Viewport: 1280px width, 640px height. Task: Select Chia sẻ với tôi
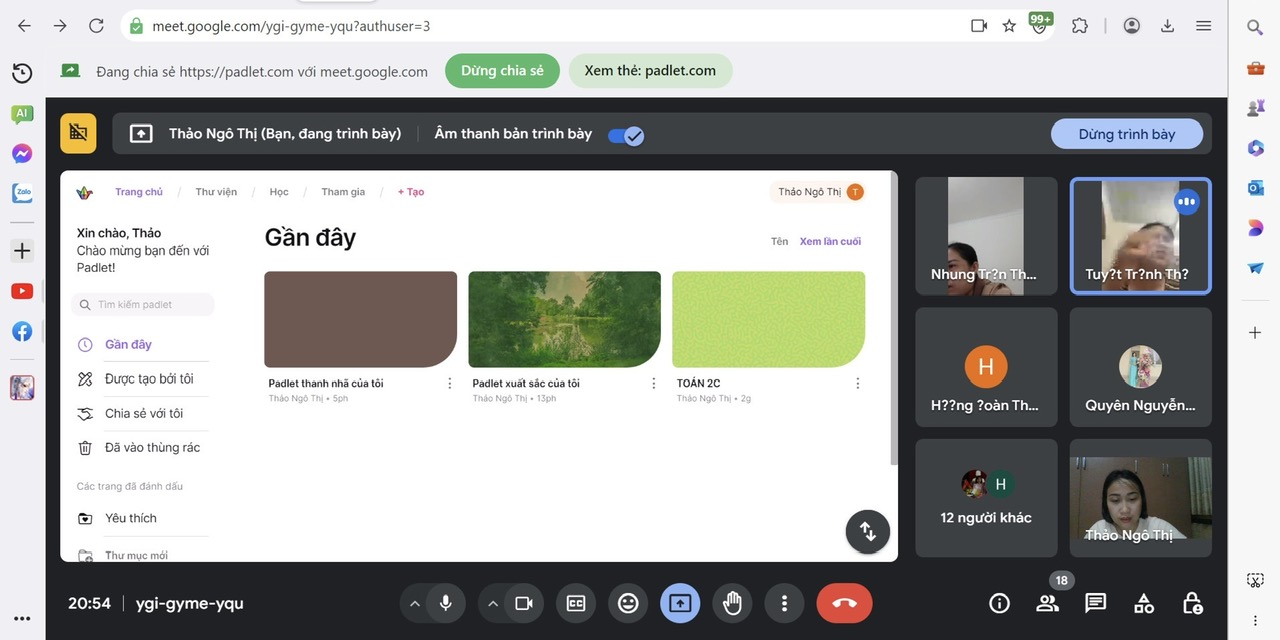coord(142,413)
